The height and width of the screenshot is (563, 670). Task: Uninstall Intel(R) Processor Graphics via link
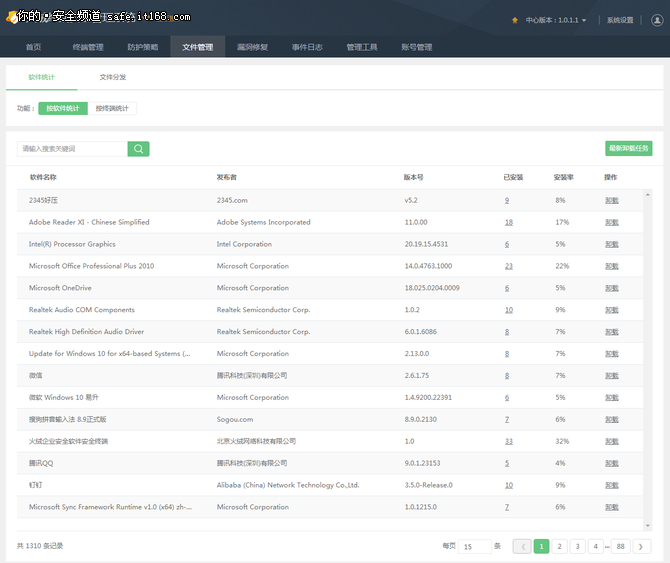pos(612,244)
